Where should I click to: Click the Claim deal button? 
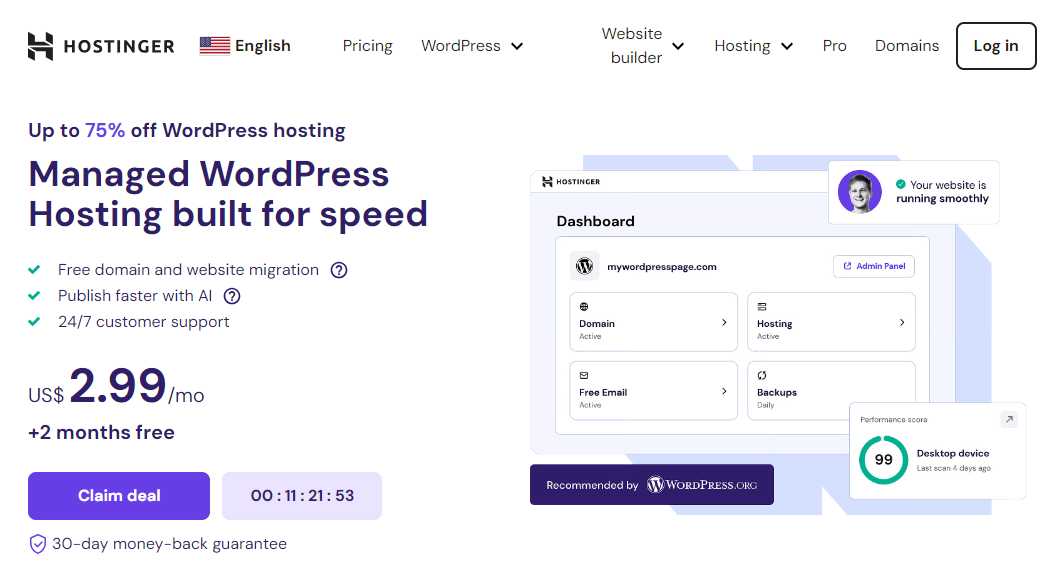coord(119,496)
